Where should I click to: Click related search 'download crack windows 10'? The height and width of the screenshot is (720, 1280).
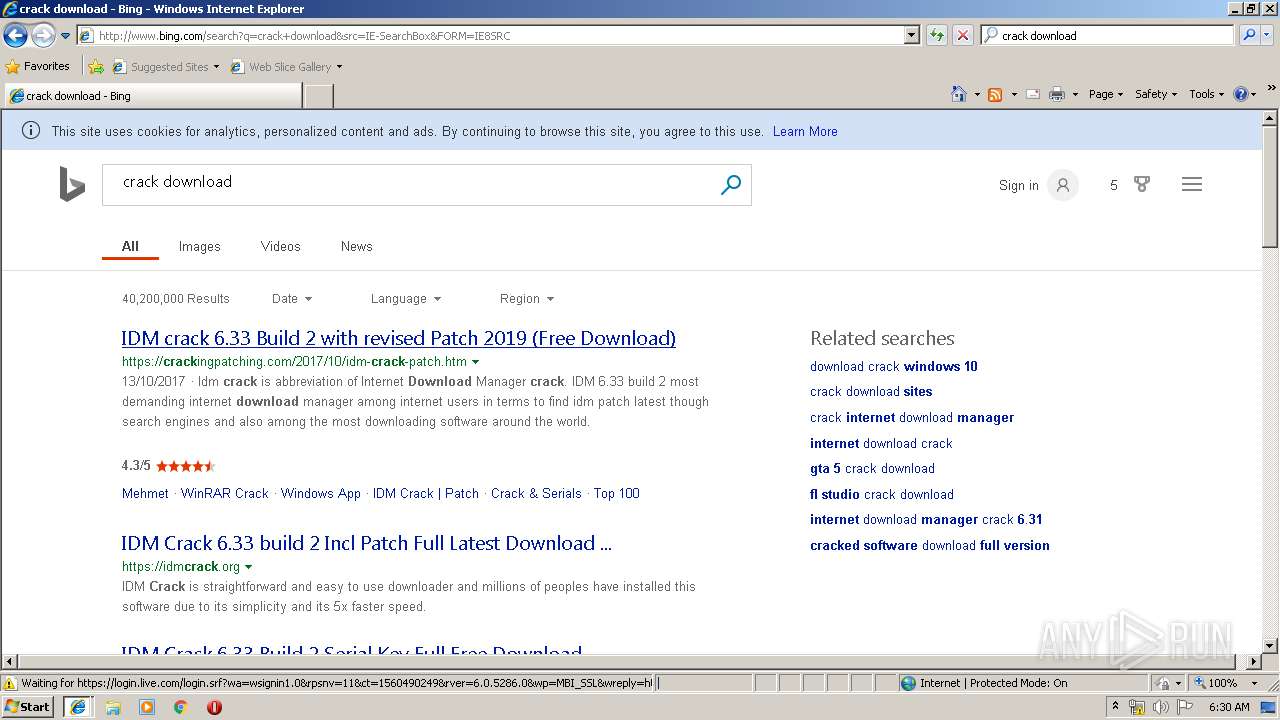pyautogui.click(x=894, y=366)
